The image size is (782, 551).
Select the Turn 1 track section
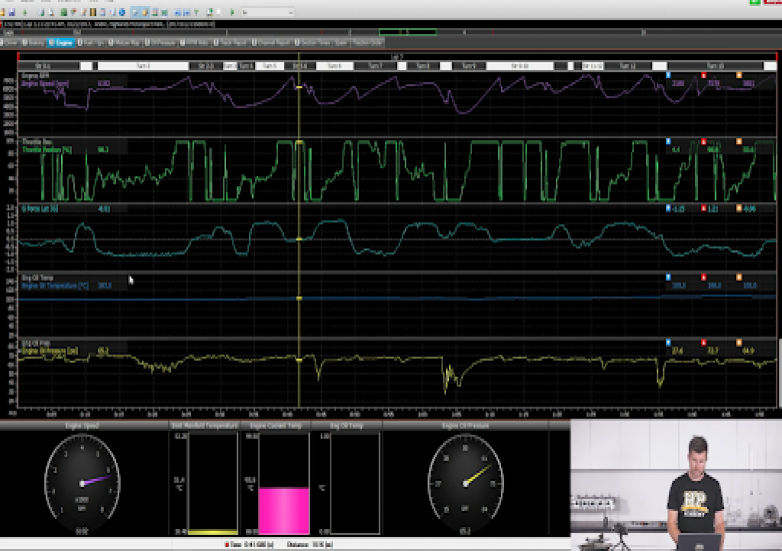[x=143, y=66]
